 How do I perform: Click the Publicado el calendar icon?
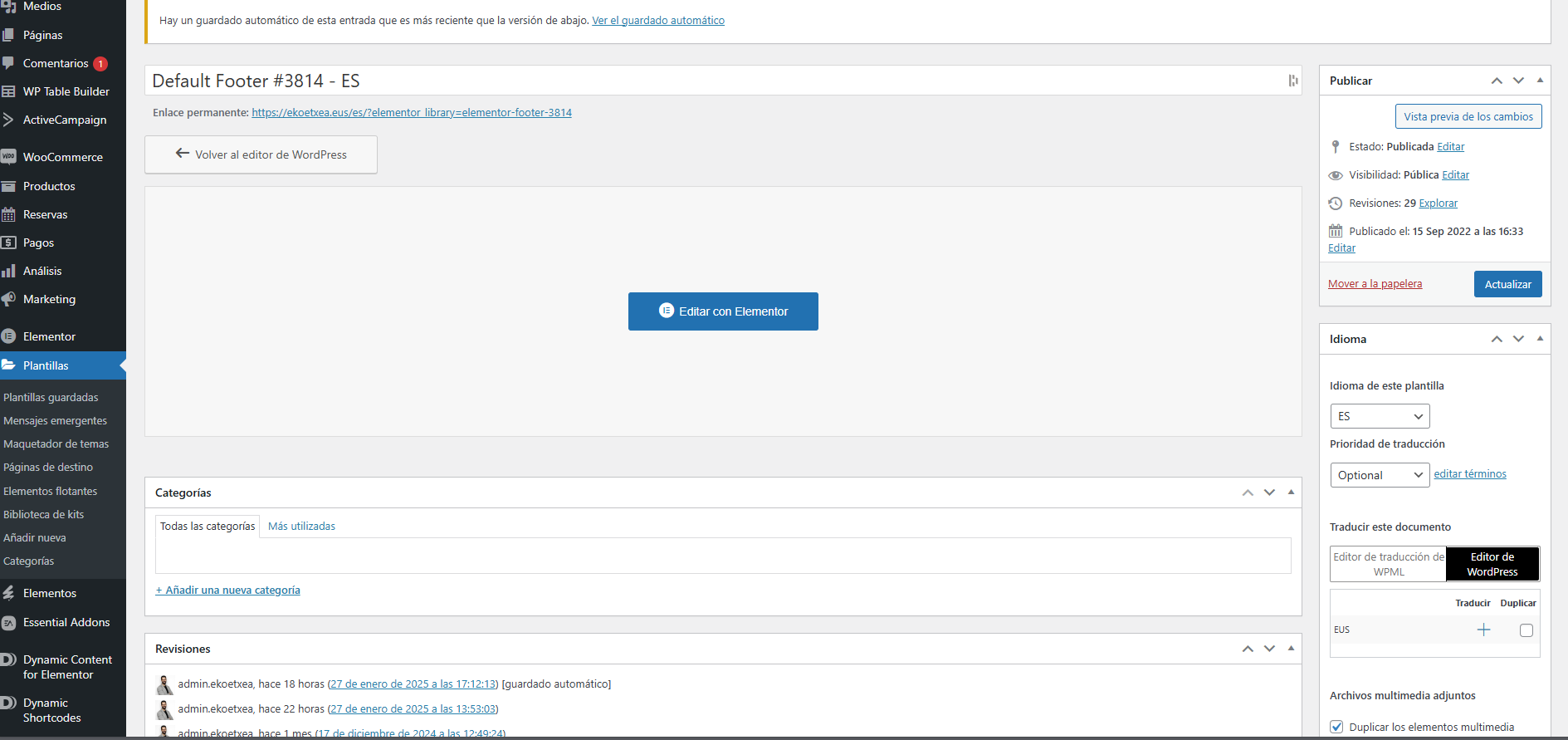[1335, 231]
